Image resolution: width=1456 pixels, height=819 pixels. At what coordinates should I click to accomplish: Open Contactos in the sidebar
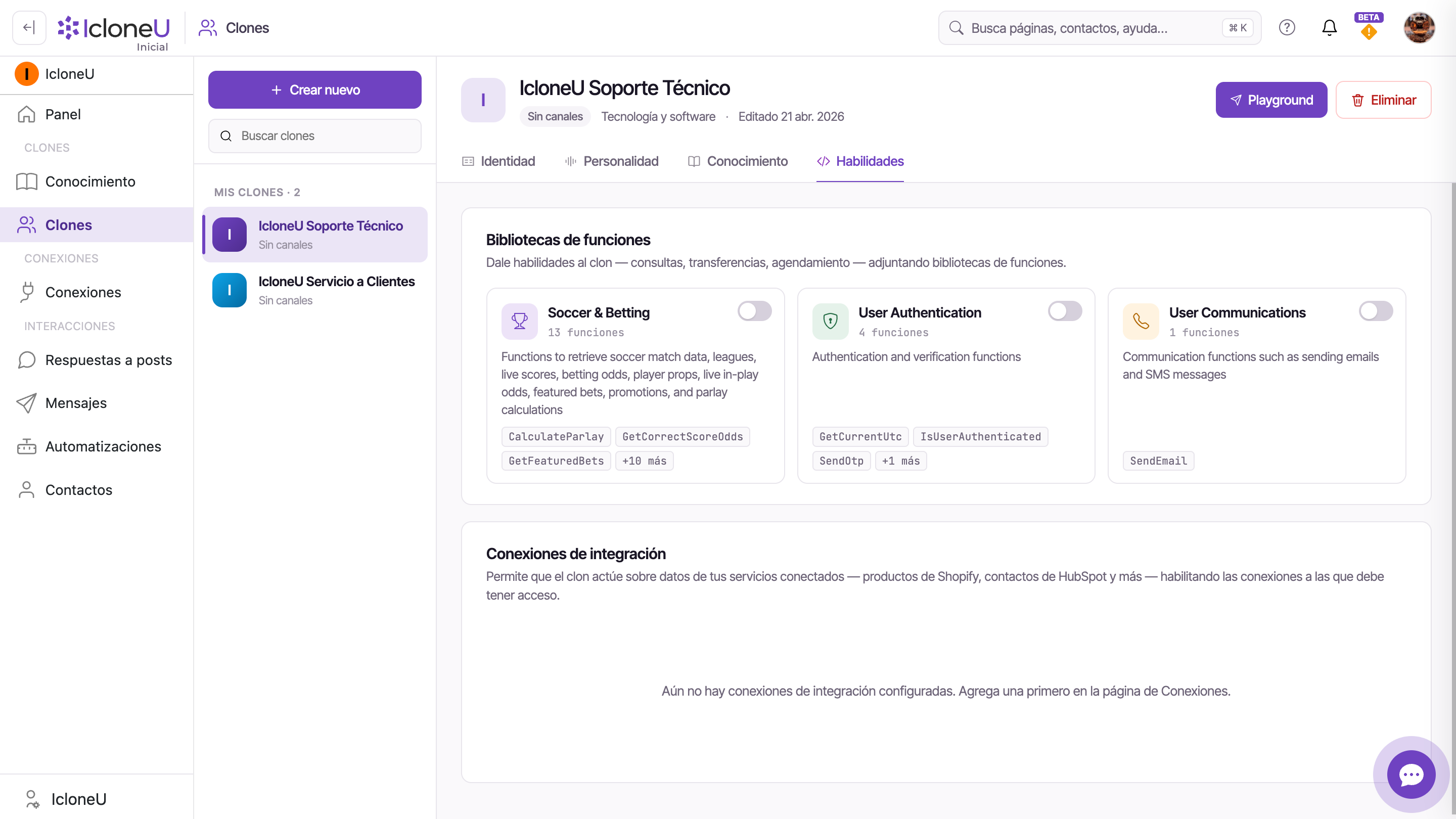coord(97,490)
